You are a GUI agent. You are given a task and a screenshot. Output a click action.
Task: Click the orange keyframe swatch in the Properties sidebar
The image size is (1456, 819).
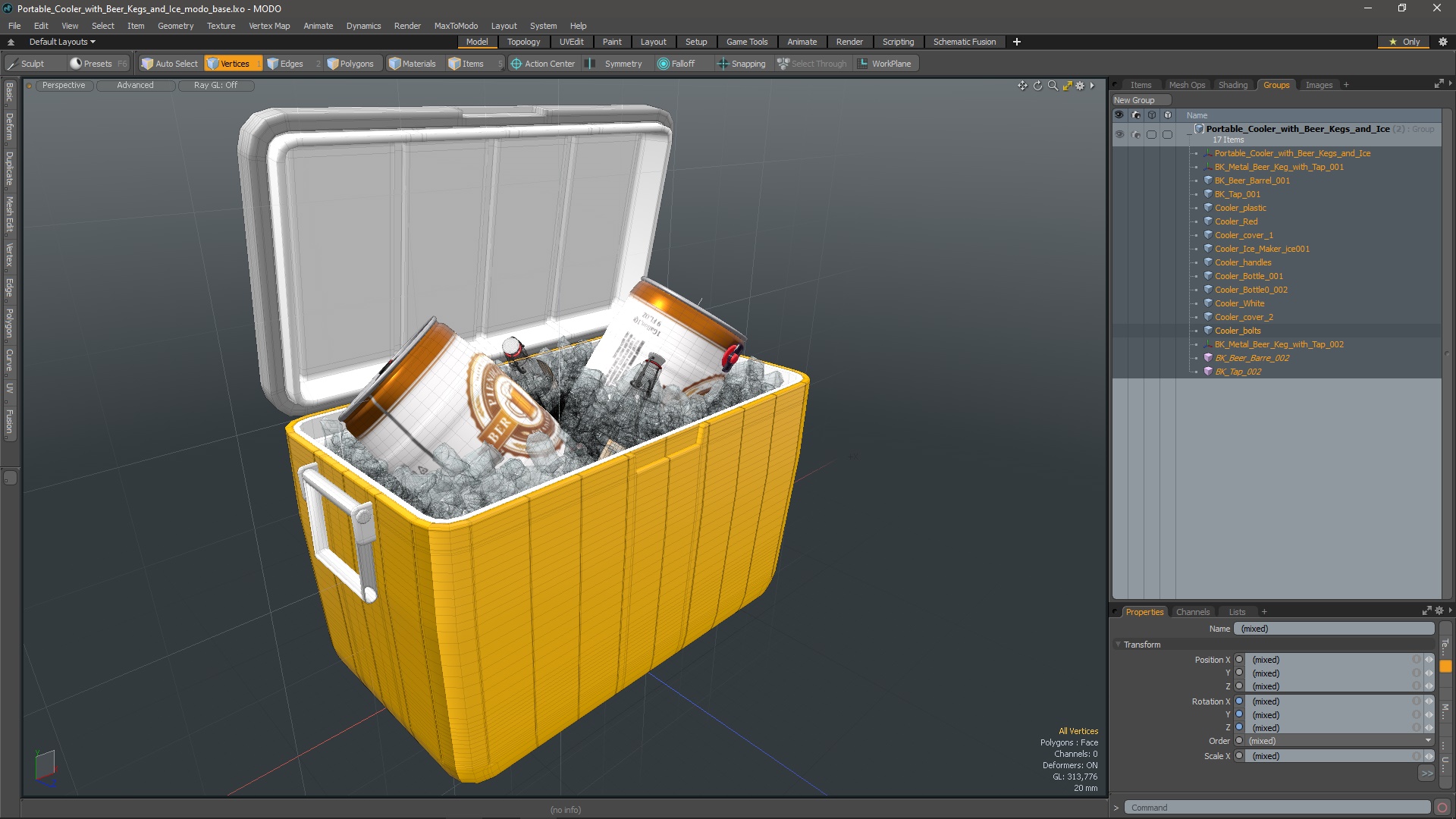(1445, 667)
